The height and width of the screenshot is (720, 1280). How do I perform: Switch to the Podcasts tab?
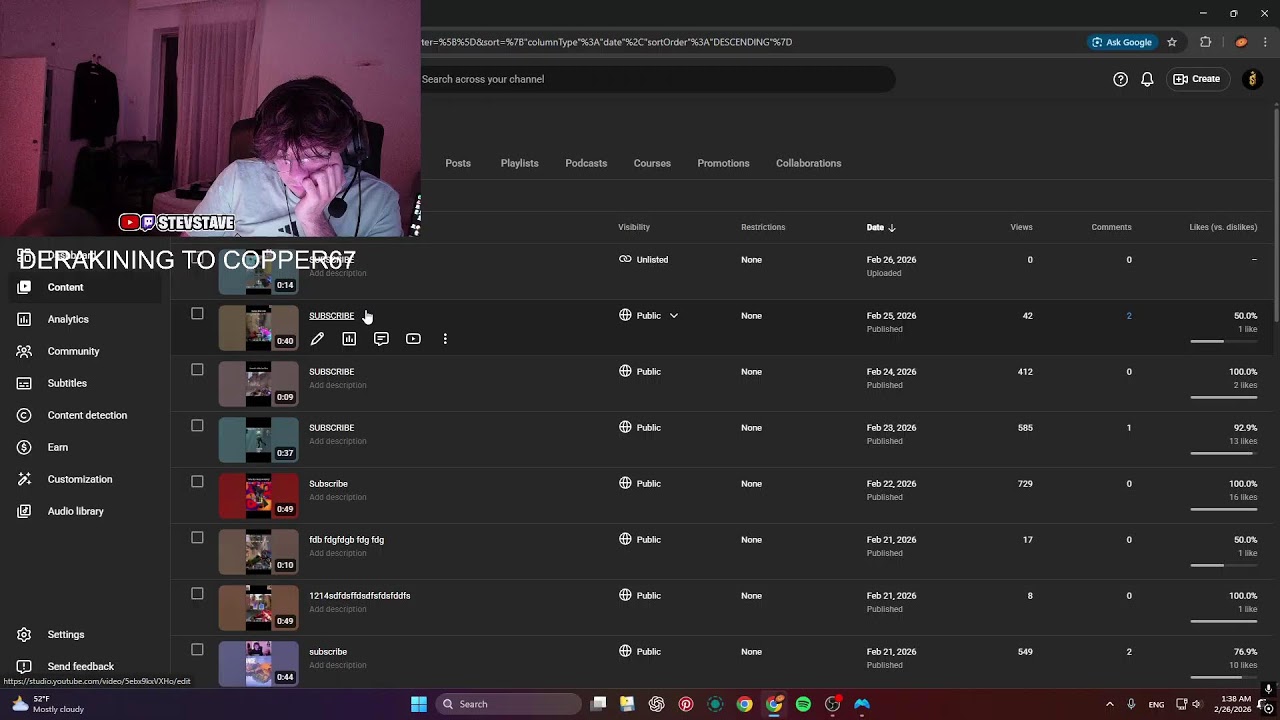pos(586,163)
